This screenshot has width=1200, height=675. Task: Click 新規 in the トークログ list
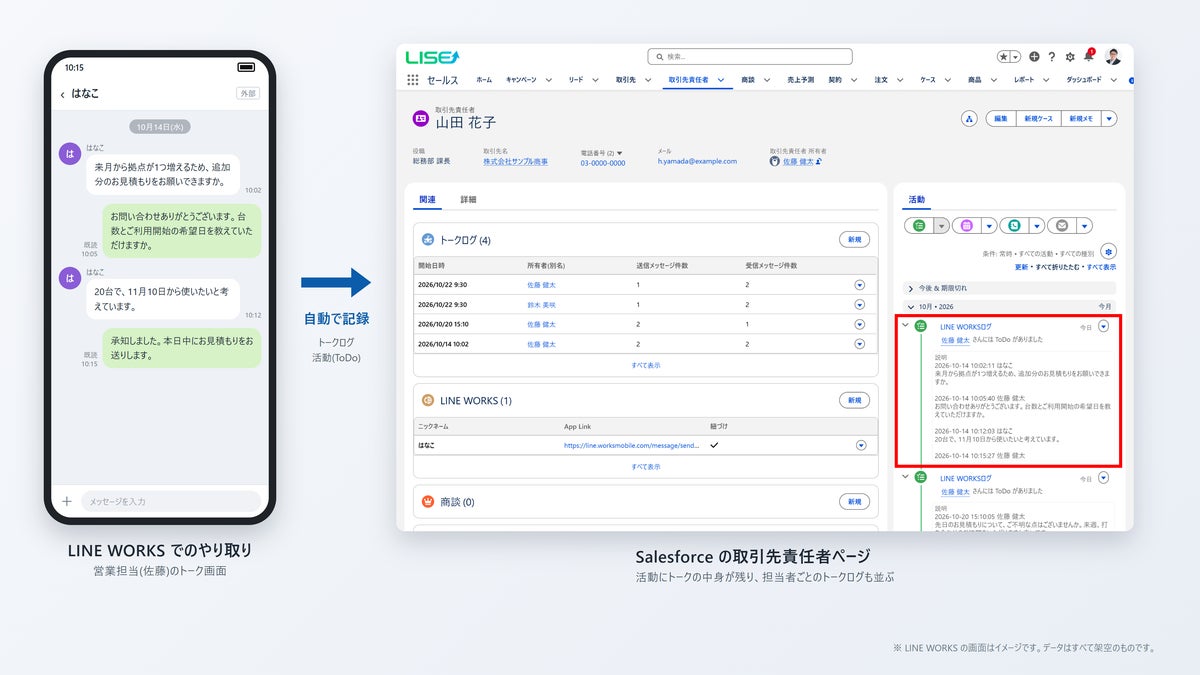coord(854,240)
